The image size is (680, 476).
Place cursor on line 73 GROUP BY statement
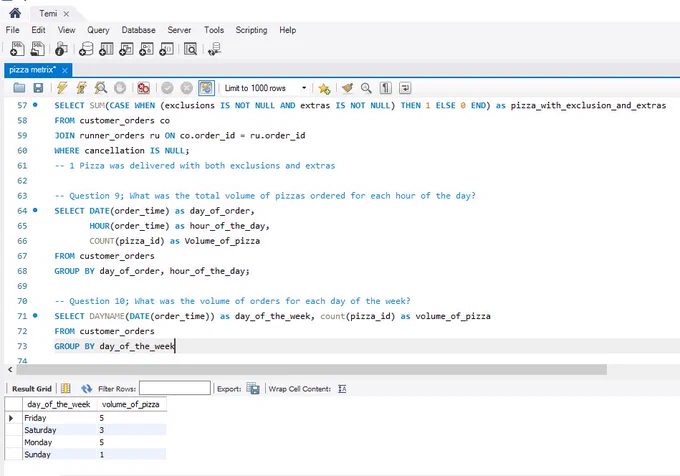click(x=115, y=346)
